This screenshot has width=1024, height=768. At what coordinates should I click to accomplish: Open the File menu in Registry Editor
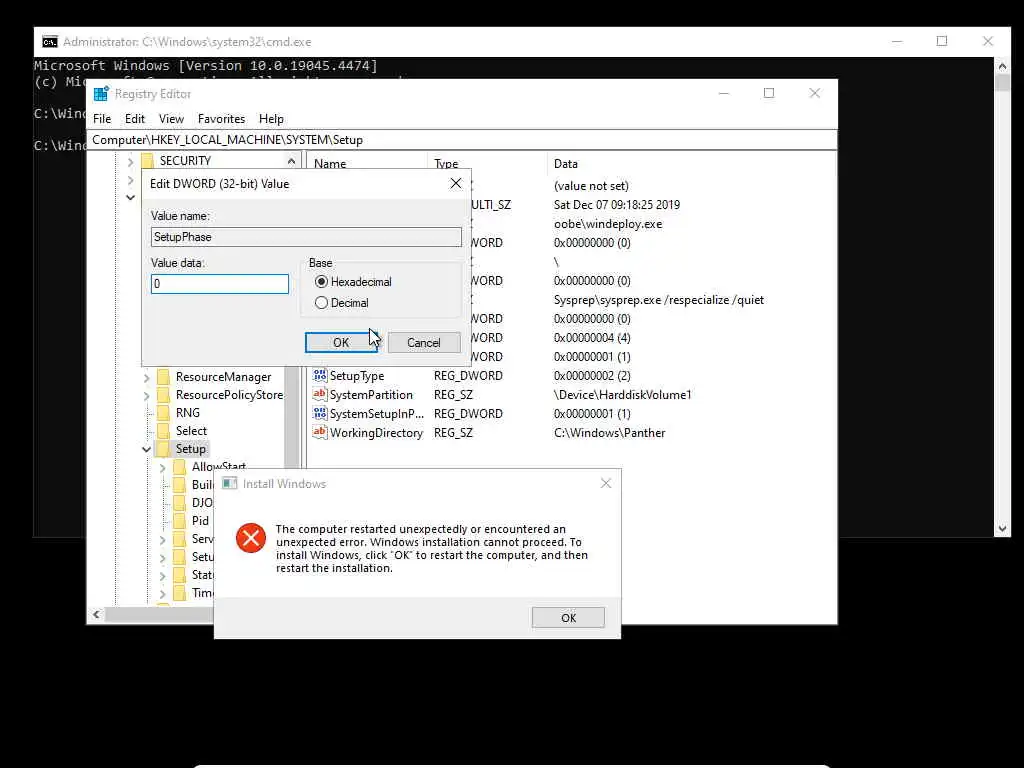pos(102,119)
